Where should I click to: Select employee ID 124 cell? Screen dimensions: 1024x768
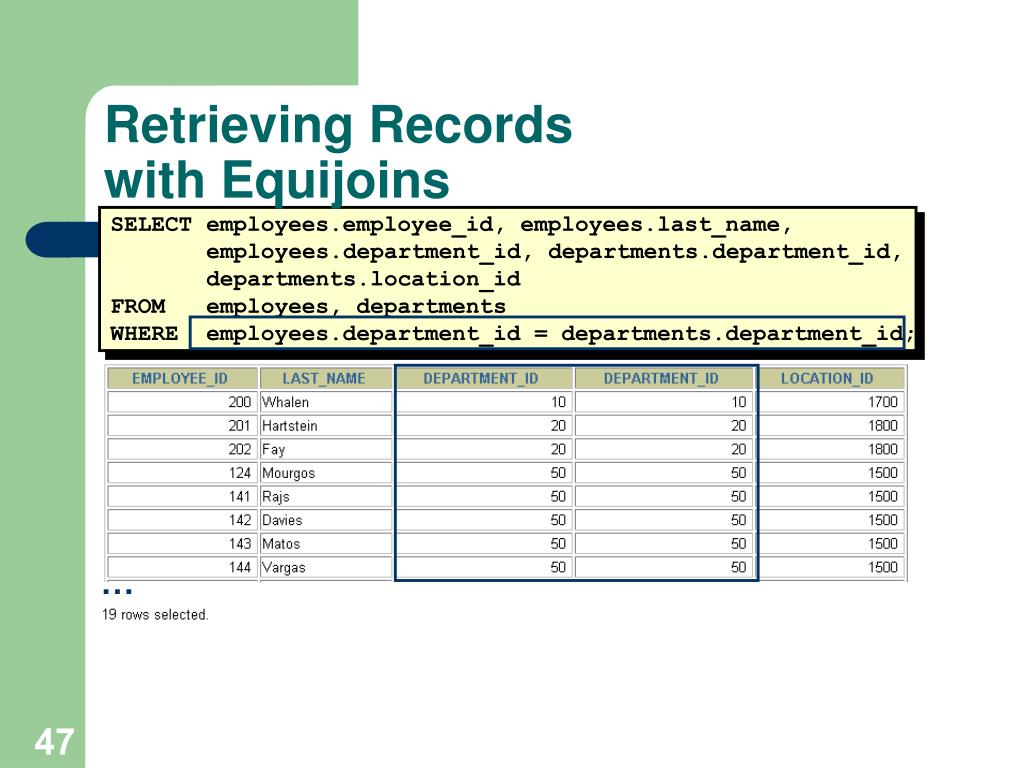[182, 472]
